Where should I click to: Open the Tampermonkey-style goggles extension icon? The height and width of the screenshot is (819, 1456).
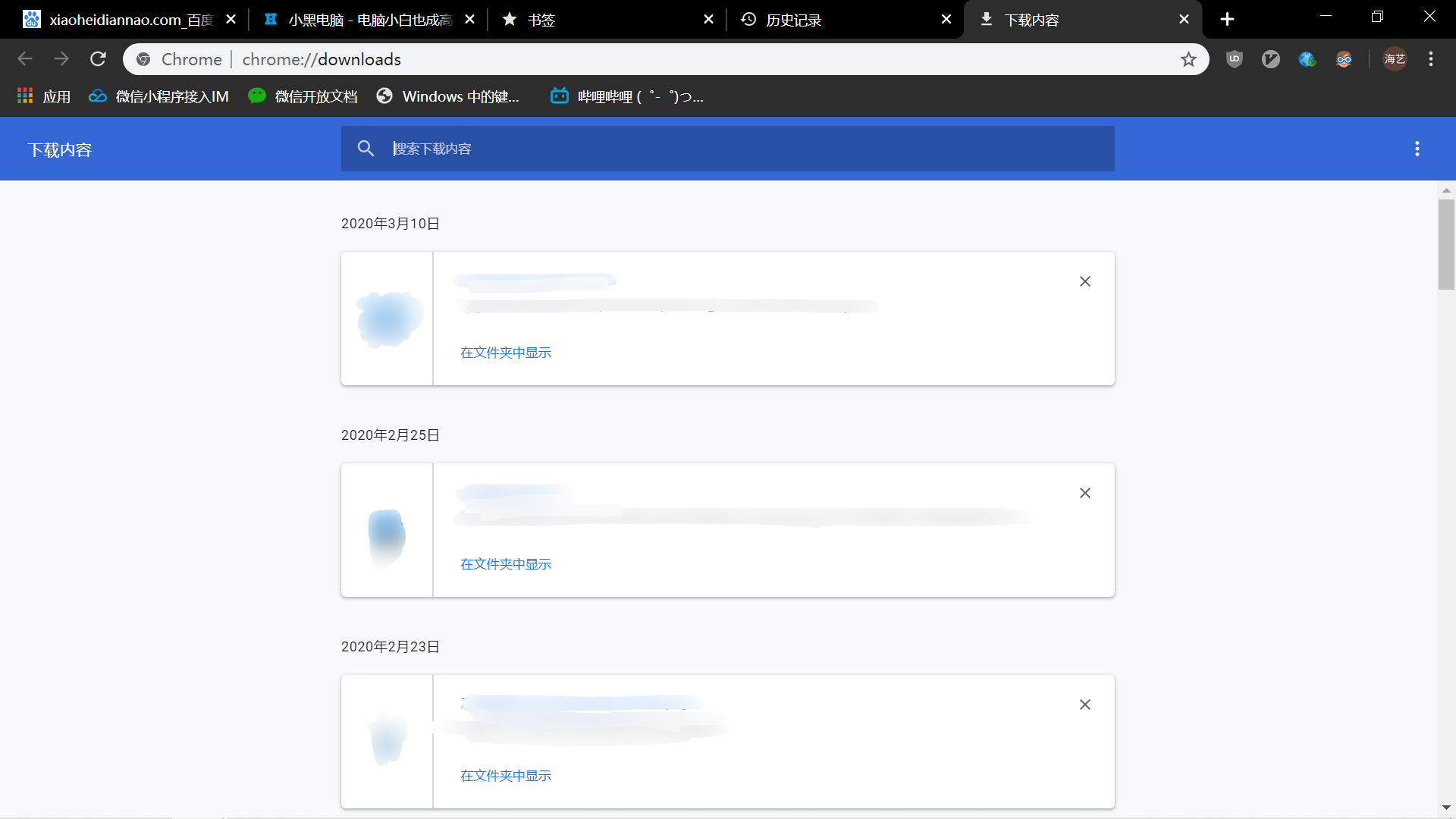(x=1344, y=59)
